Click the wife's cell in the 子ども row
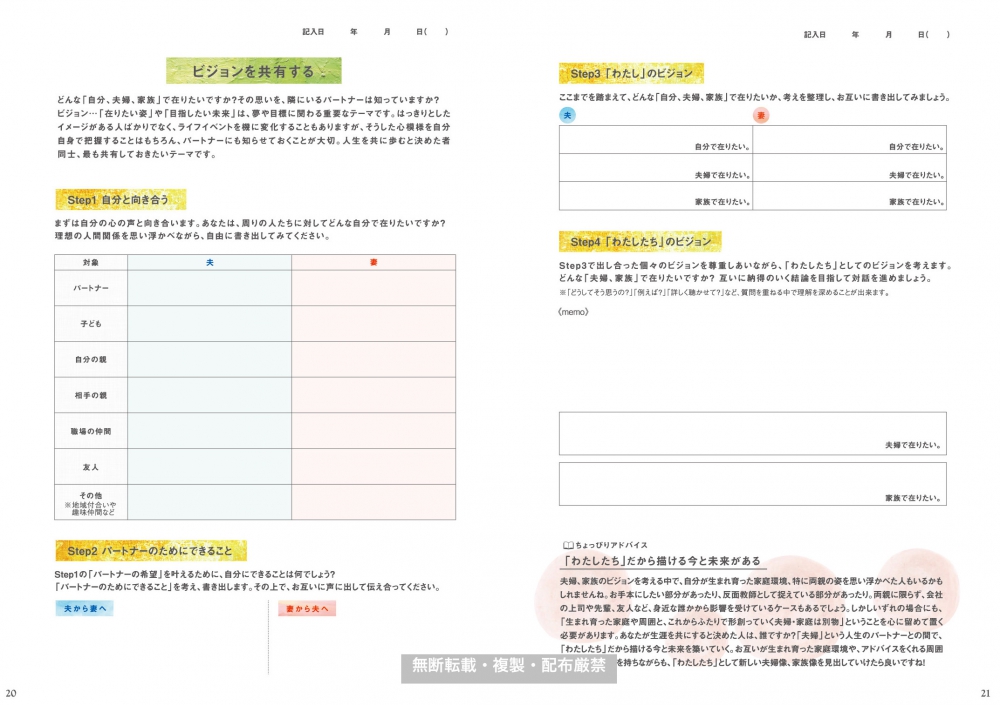Image resolution: width=1000 pixels, height=705 pixels. click(x=374, y=323)
